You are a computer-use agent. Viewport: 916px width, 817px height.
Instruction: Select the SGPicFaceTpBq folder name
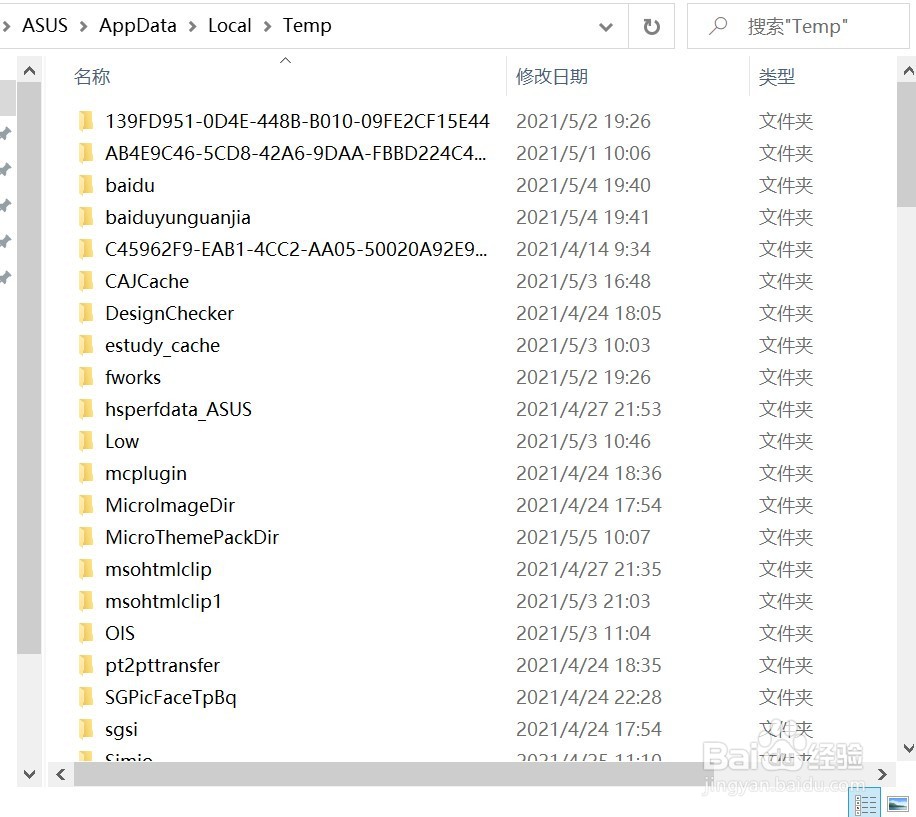coord(171,698)
